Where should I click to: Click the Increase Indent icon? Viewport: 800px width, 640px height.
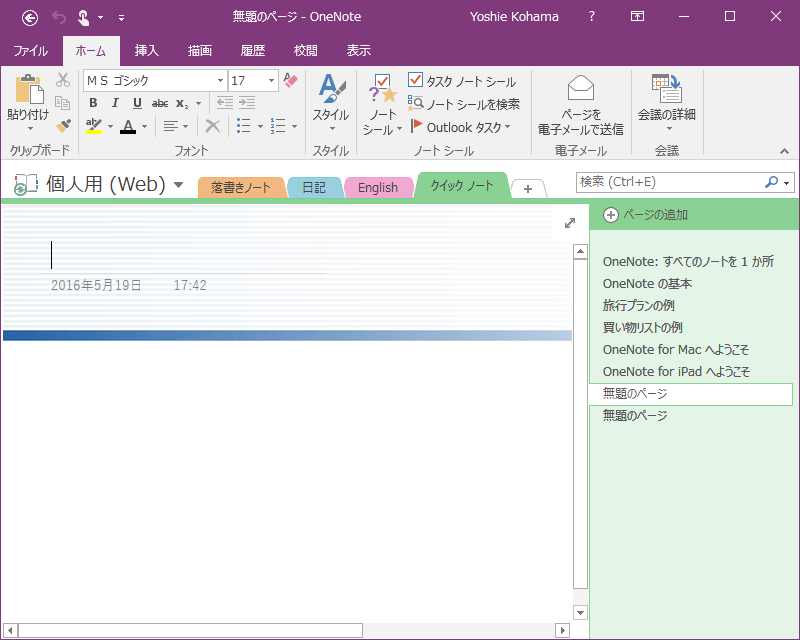click(247, 103)
